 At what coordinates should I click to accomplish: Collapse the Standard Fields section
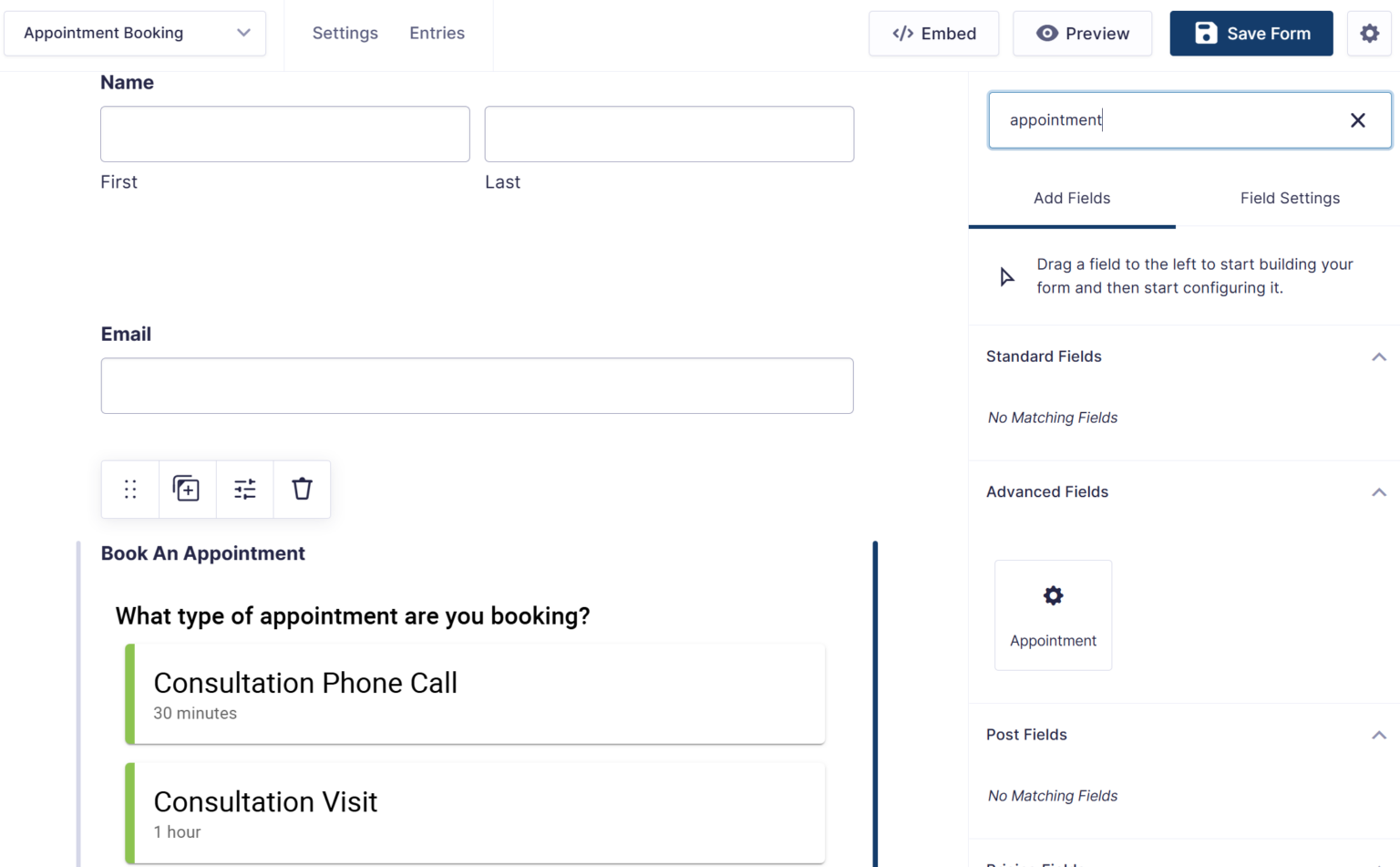(1379, 356)
